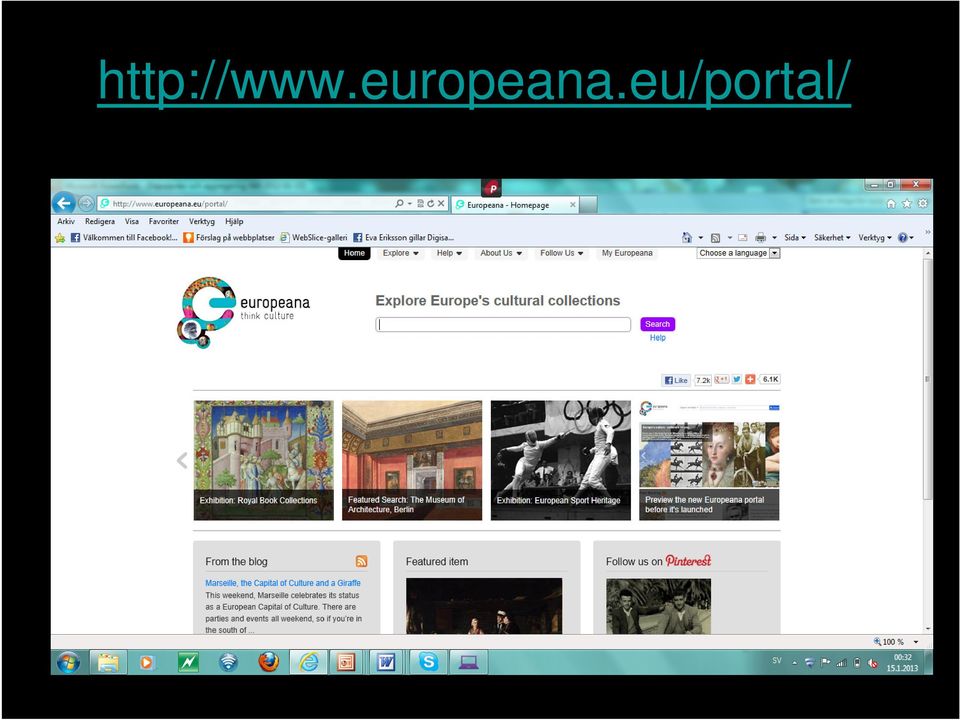
Task: Click the Pinterest logo
Action: (688, 561)
